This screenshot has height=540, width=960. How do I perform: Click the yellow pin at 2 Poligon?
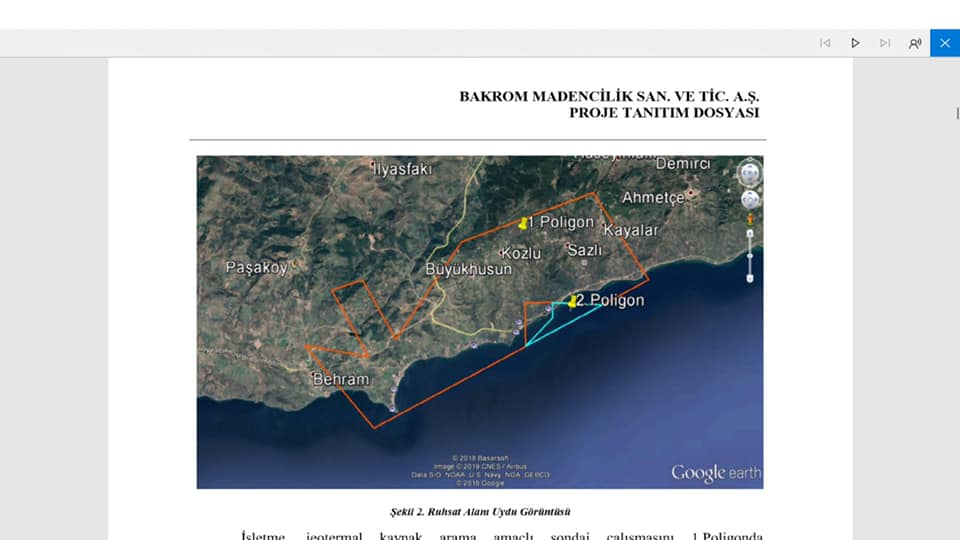click(x=572, y=301)
